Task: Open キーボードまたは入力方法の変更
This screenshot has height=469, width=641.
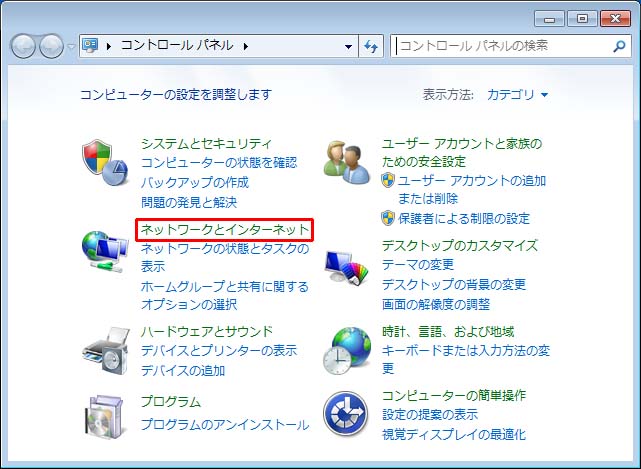Action: (466, 359)
